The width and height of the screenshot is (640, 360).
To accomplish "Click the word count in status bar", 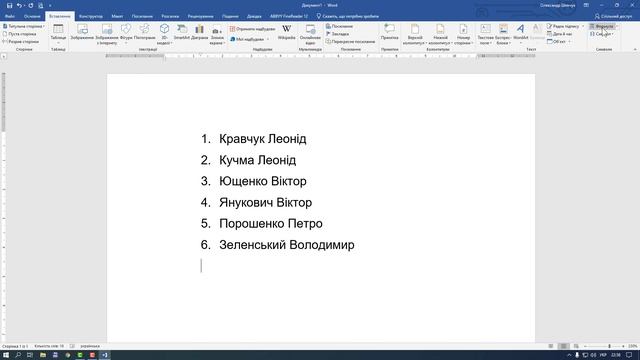I will coord(49,346).
